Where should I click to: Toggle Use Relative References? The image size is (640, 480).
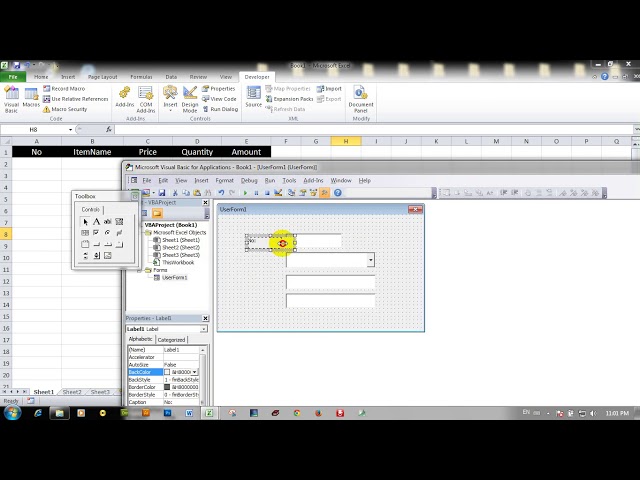76,99
